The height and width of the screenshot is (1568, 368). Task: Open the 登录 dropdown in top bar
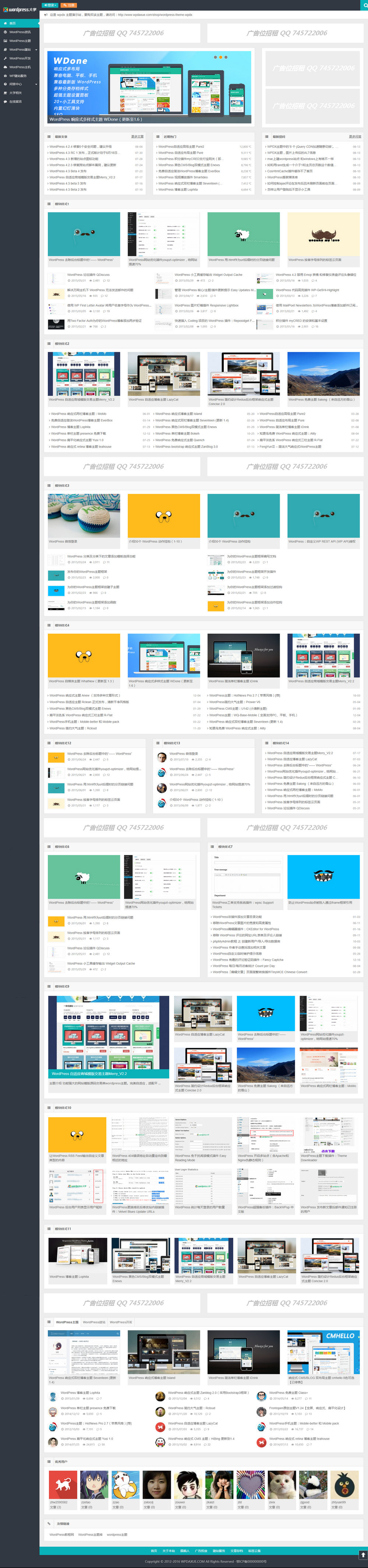(x=50, y=5)
